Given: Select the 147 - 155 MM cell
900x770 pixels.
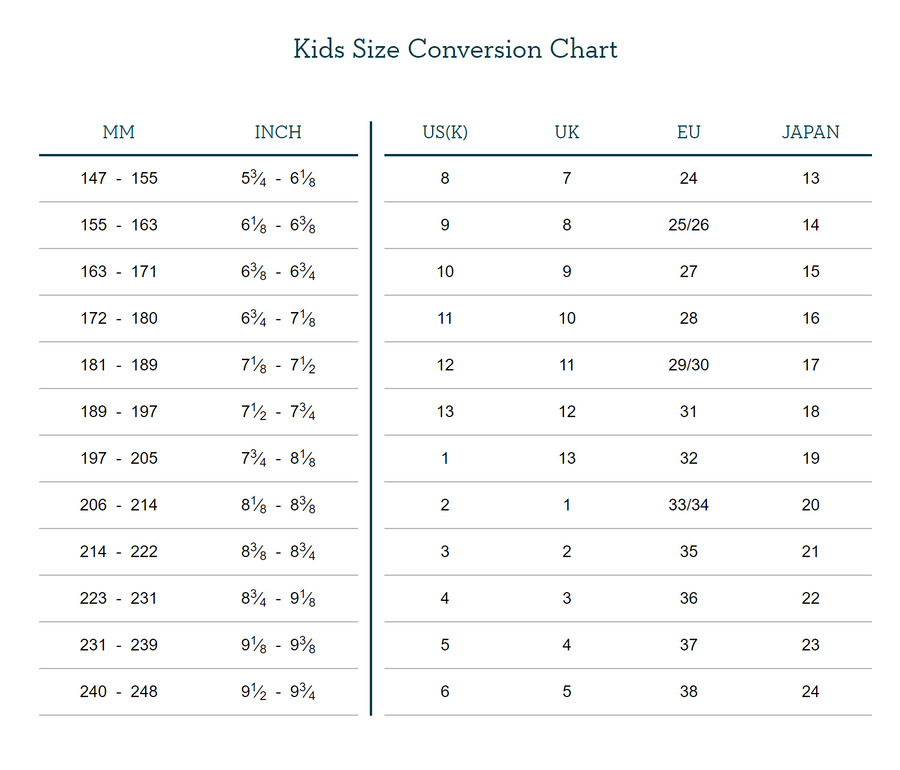Looking at the screenshot, I should tap(119, 179).
